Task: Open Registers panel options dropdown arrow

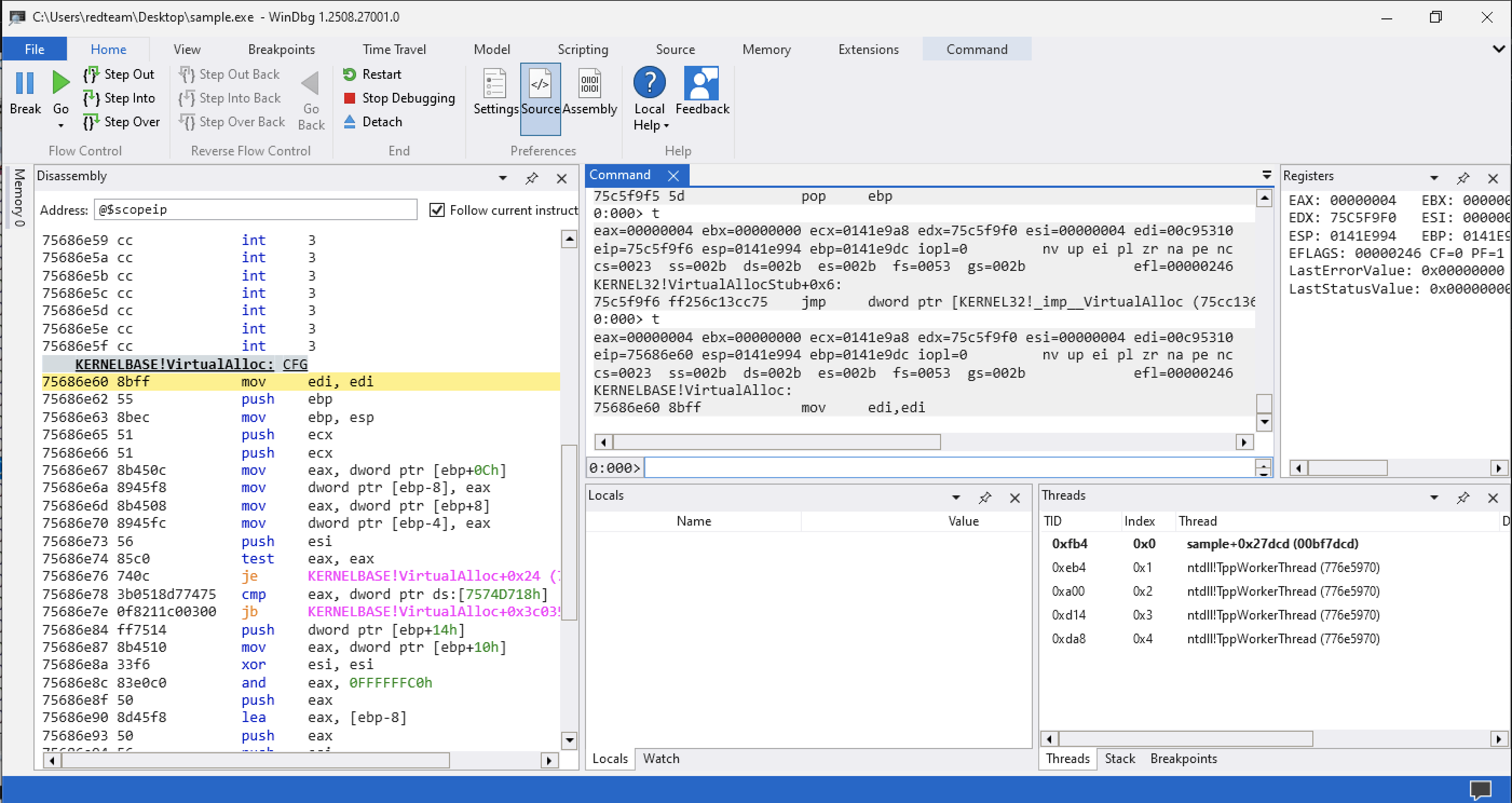Action: point(1434,178)
